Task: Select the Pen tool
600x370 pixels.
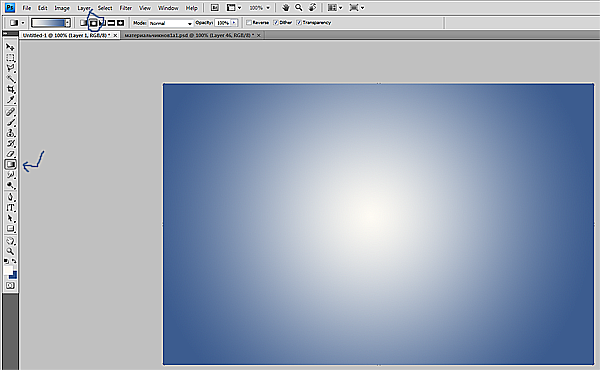Action: [10, 197]
